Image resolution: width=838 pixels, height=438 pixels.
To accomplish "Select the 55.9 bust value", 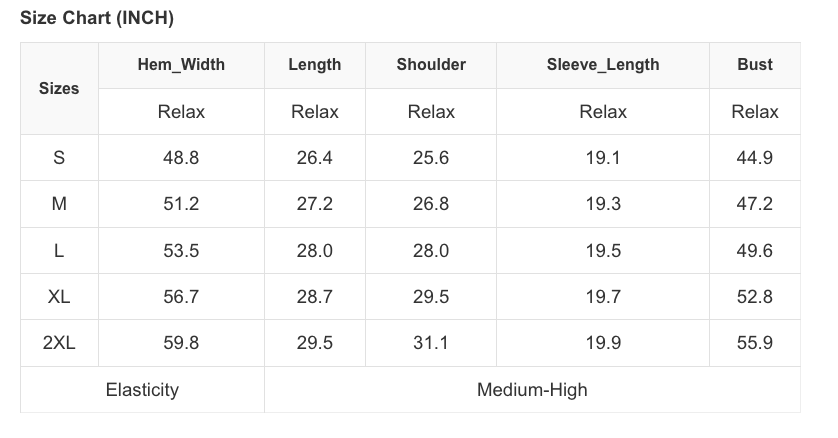I will (755, 343).
